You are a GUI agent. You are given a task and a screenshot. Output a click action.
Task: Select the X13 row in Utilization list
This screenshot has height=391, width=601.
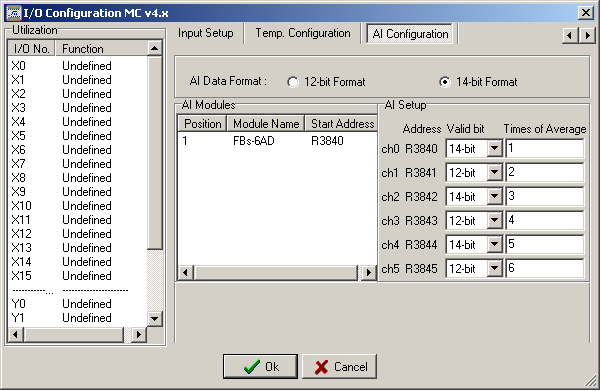click(x=77, y=248)
